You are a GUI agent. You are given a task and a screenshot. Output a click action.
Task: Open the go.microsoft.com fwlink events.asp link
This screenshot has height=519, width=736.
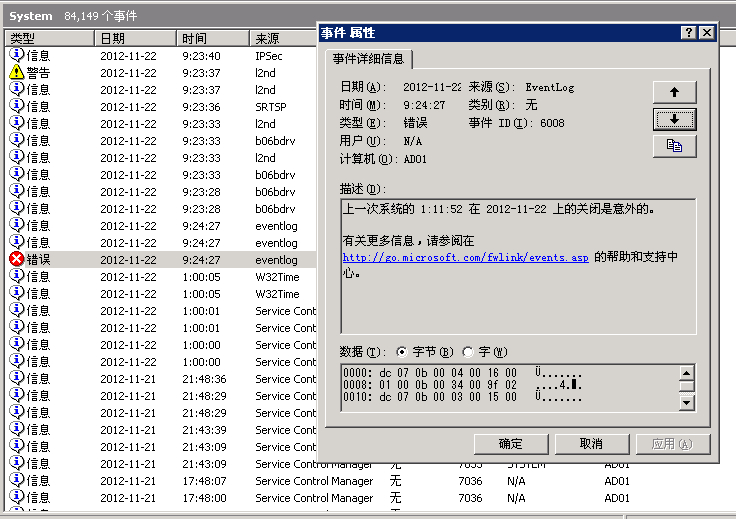[x=465, y=257]
